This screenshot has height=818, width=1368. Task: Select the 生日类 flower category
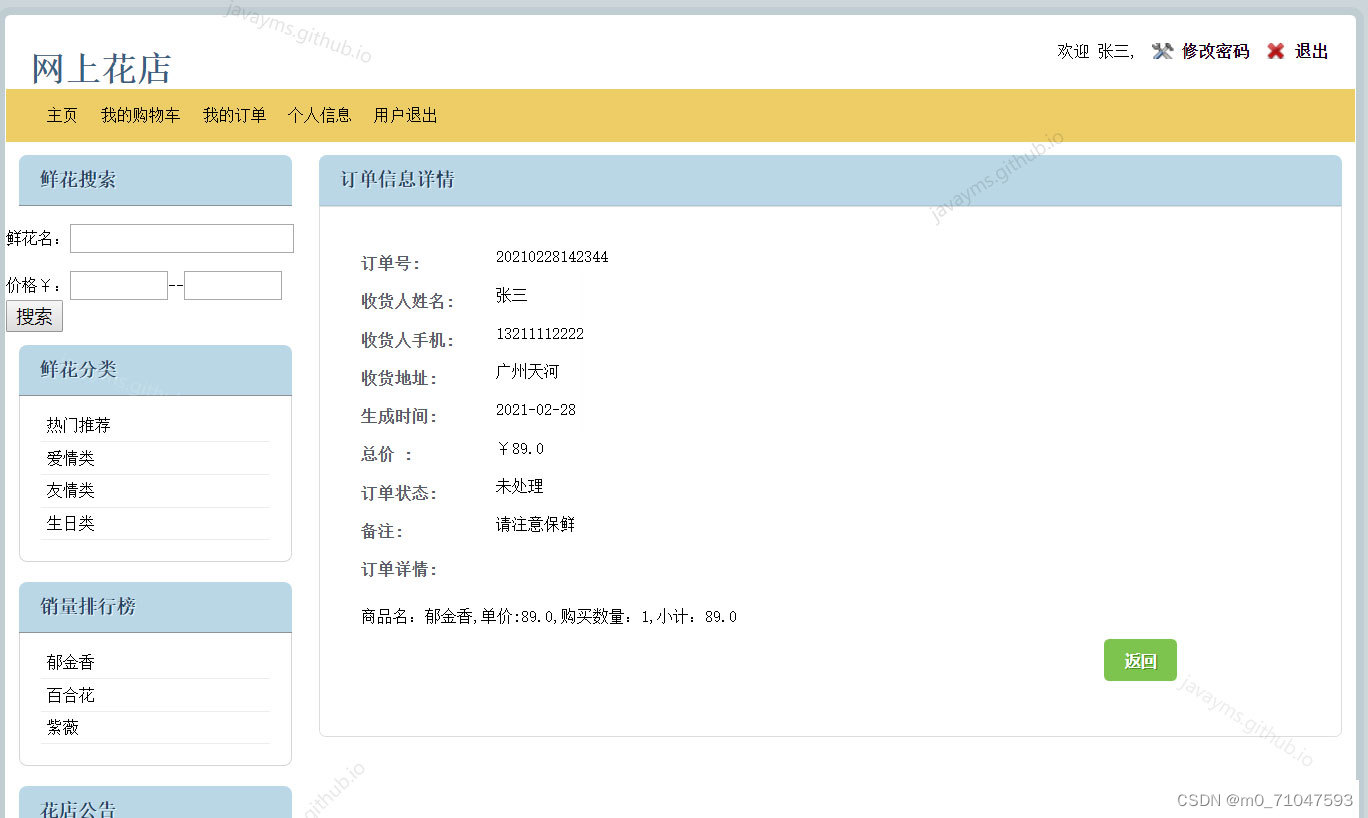pos(69,523)
